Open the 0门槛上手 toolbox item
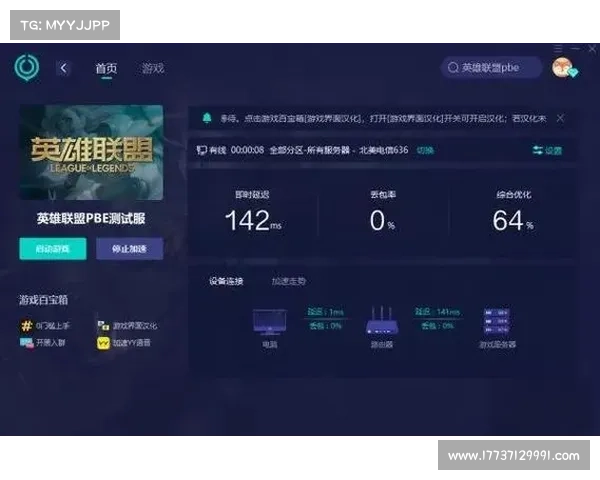600x480 pixels. coord(48,326)
